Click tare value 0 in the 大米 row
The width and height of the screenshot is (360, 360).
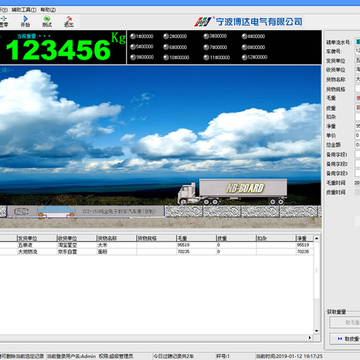[x=236, y=245]
